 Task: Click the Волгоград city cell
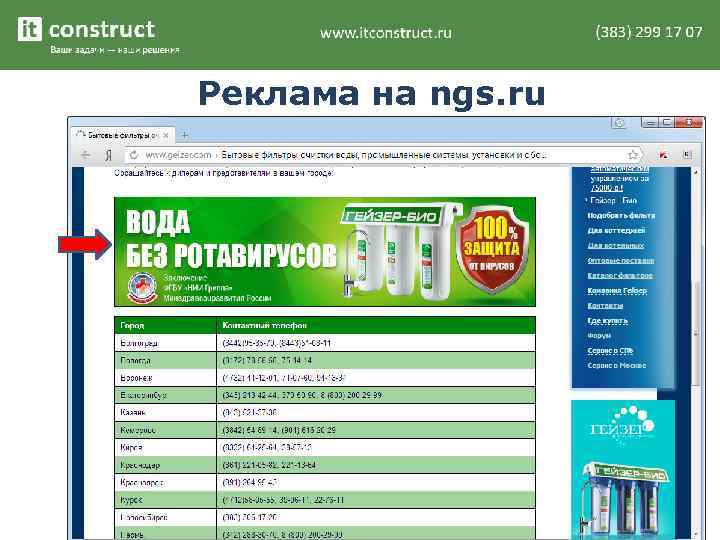165,343
